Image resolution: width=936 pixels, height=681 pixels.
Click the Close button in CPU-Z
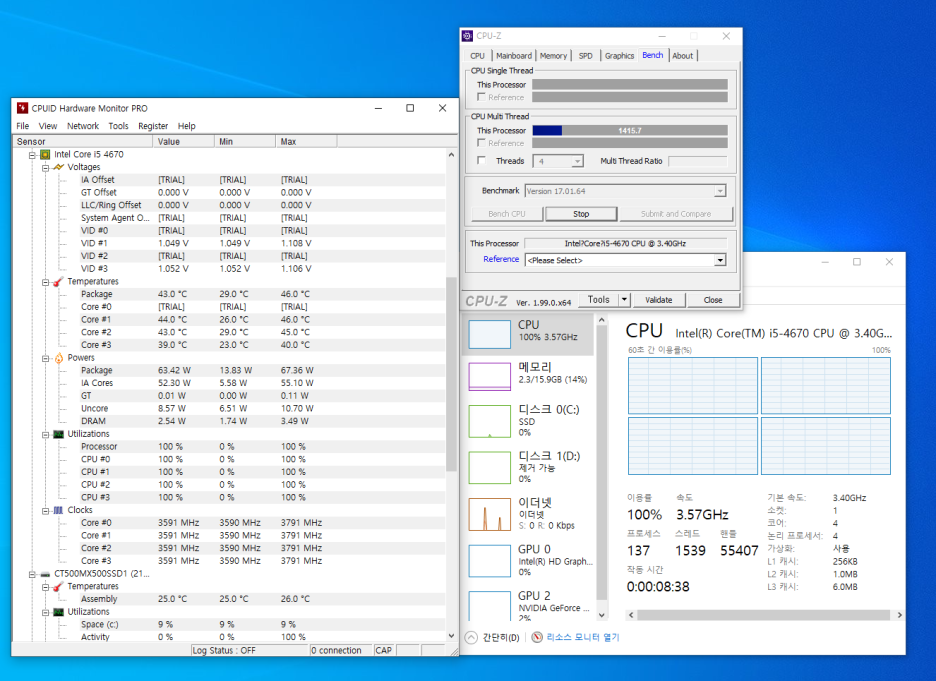pos(713,300)
